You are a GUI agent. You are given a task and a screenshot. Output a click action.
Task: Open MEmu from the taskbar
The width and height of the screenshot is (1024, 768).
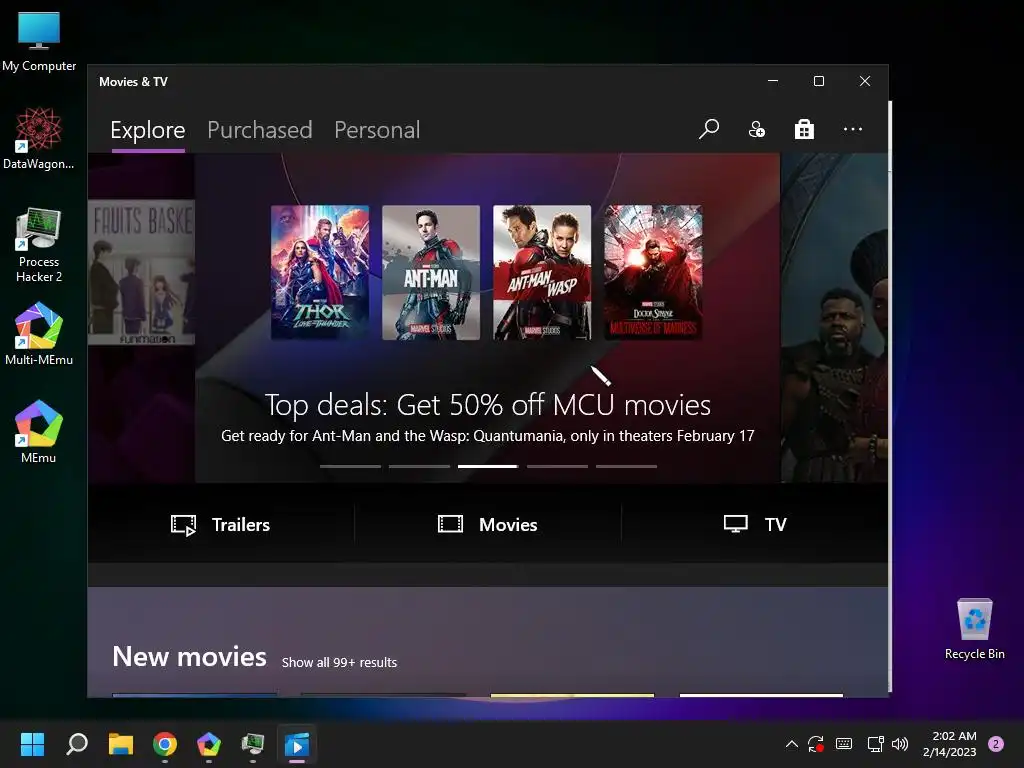209,744
